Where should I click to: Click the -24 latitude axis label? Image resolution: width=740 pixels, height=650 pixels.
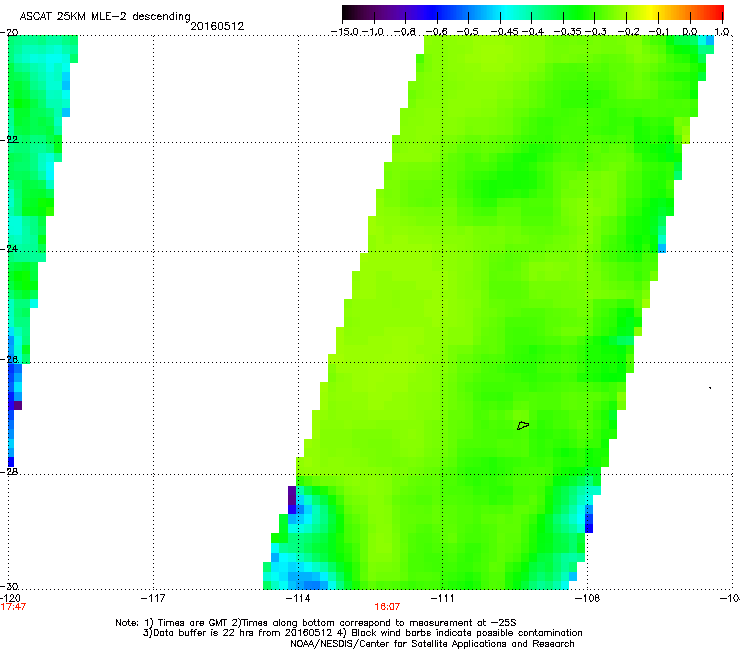coord(9,249)
